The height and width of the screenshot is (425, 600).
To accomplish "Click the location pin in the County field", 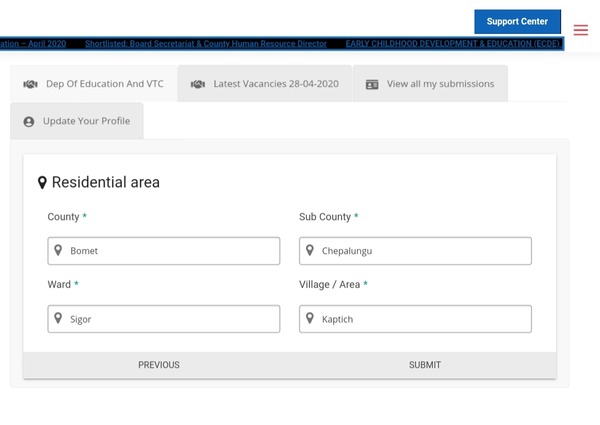I will (59, 251).
